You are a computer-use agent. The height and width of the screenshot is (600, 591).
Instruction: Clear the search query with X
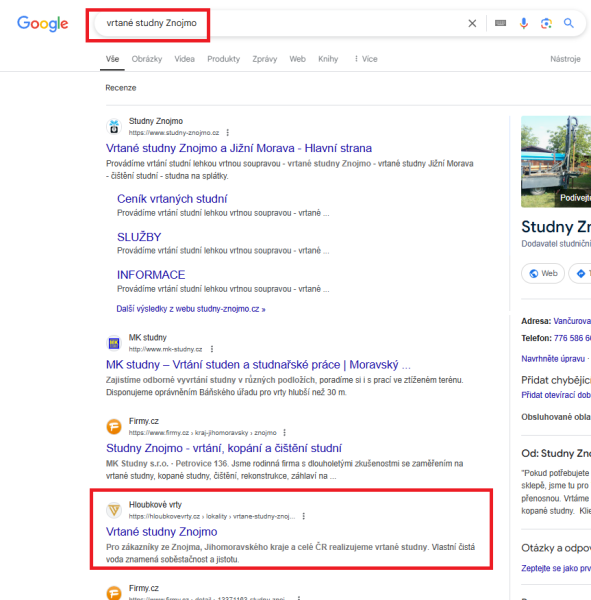pos(472,24)
